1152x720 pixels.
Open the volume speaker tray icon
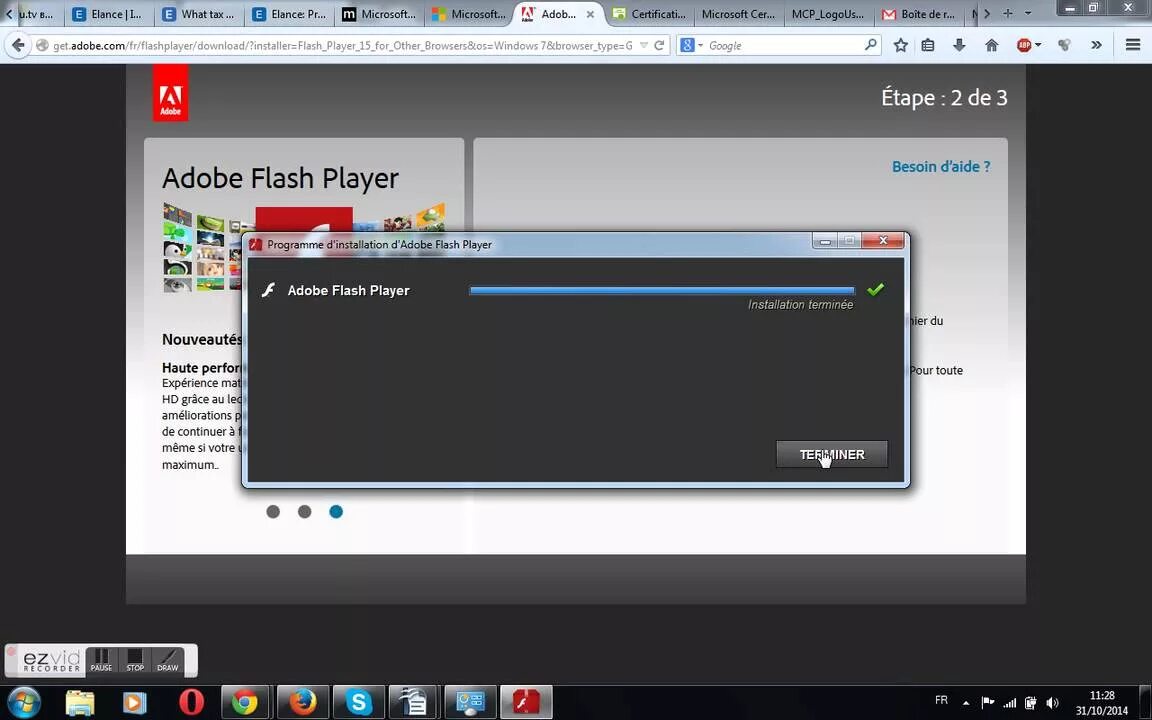pyautogui.click(x=1053, y=703)
